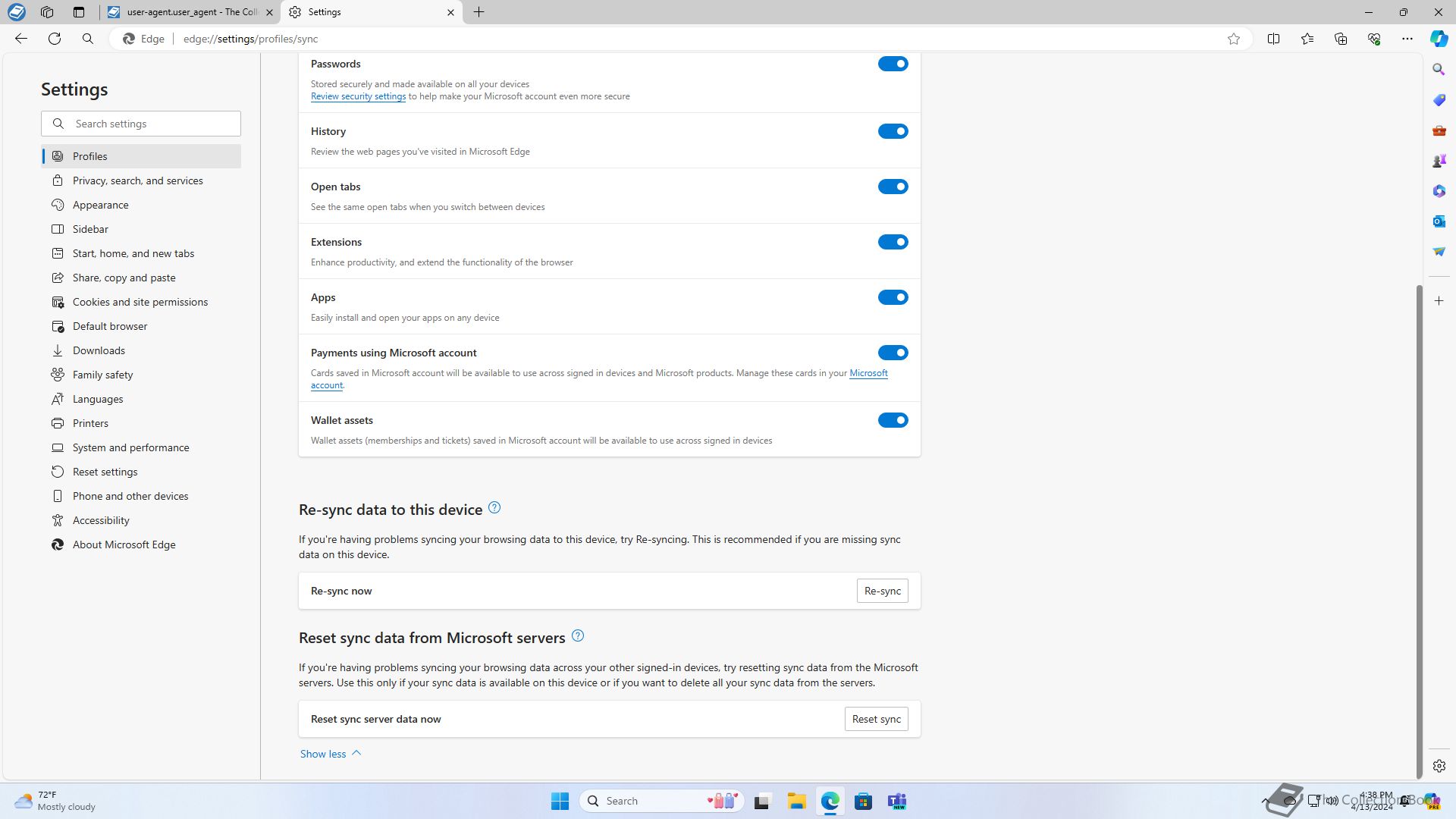Open a new tab with plus button
The image size is (1456, 819).
[x=479, y=12]
